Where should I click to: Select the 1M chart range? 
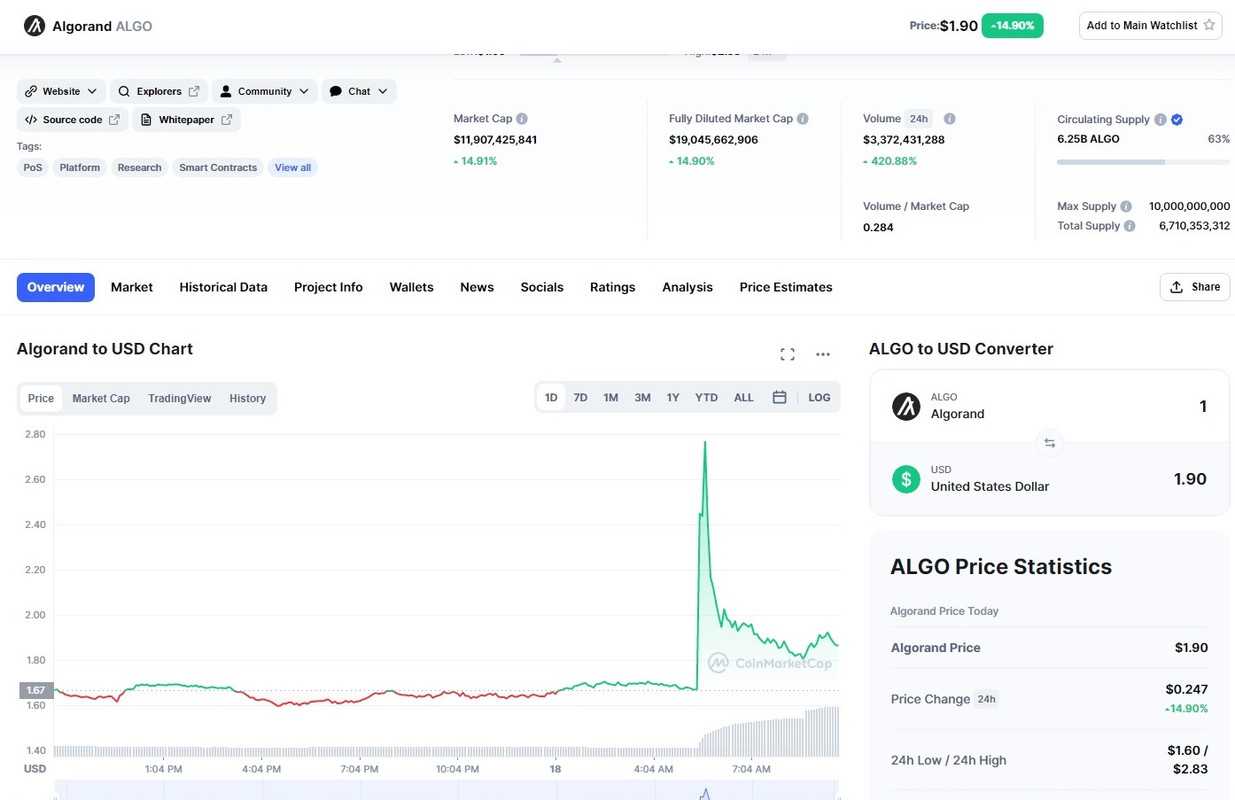[611, 397]
